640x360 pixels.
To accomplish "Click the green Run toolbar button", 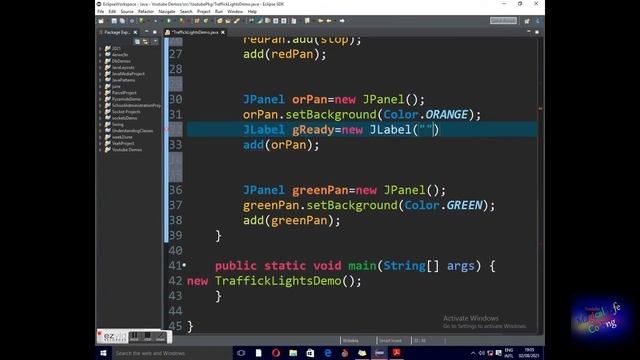I will click(x=169, y=21).
